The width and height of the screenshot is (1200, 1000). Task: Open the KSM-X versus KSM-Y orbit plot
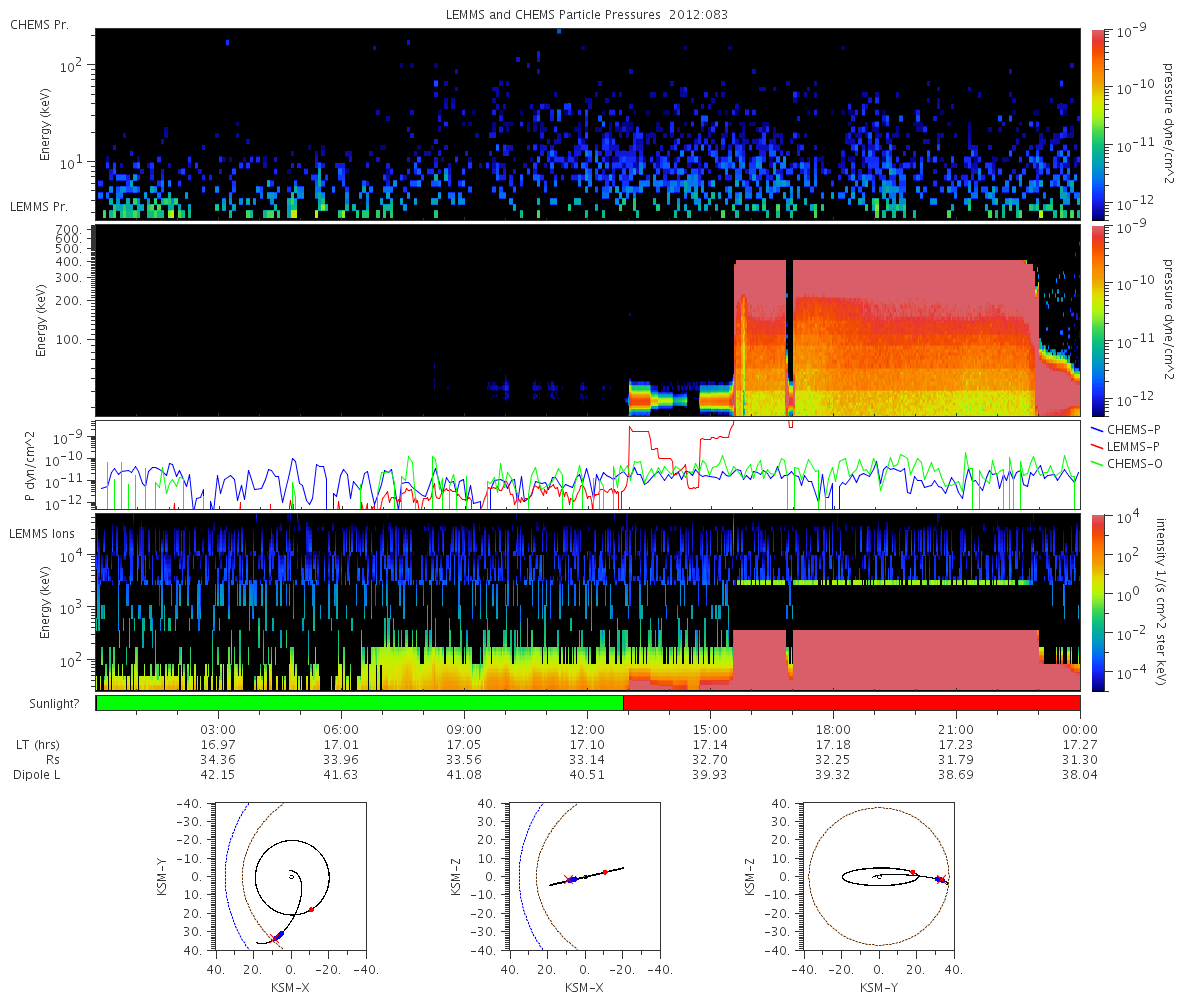(x=290, y=876)
